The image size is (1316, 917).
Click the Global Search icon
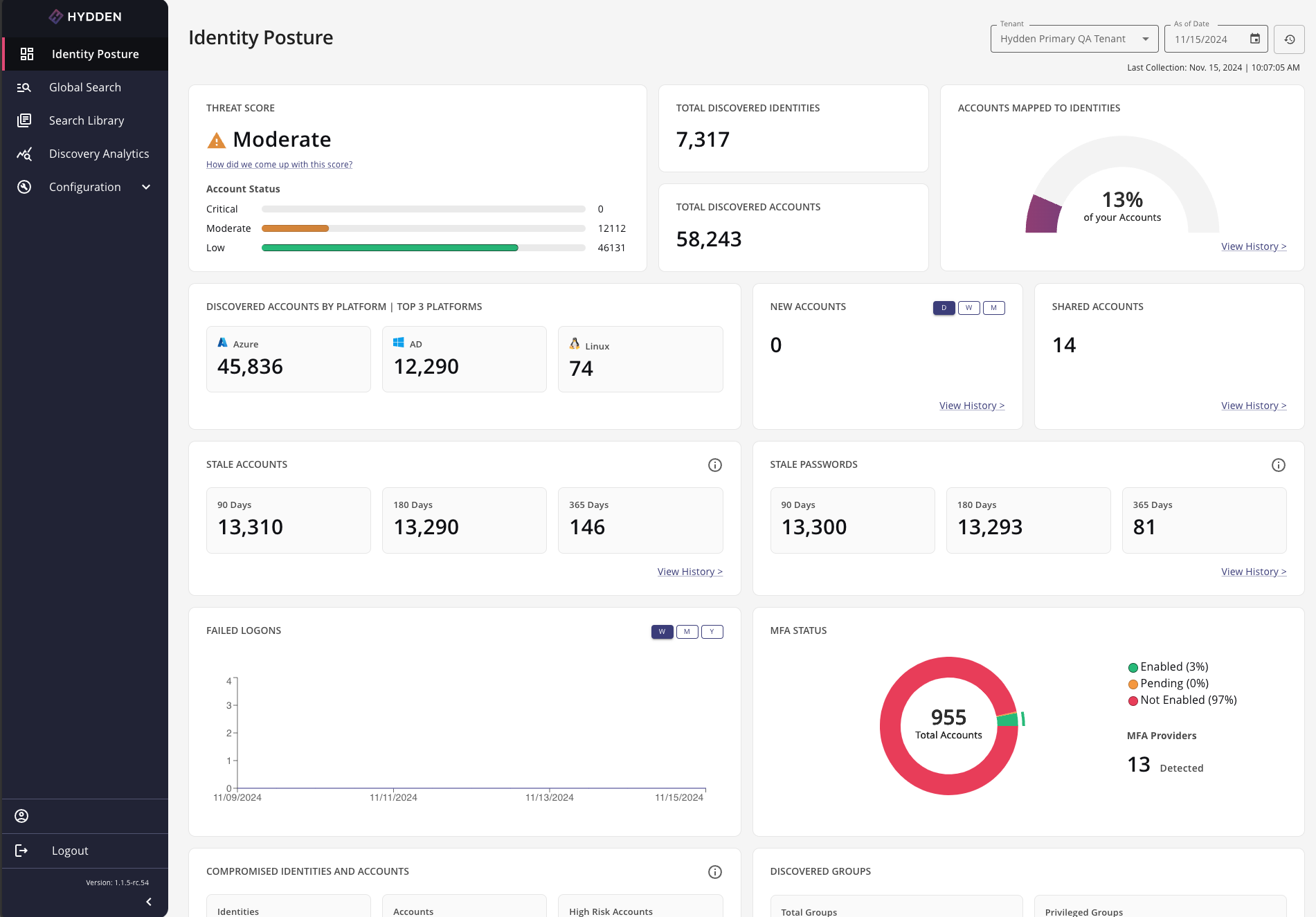24,87
